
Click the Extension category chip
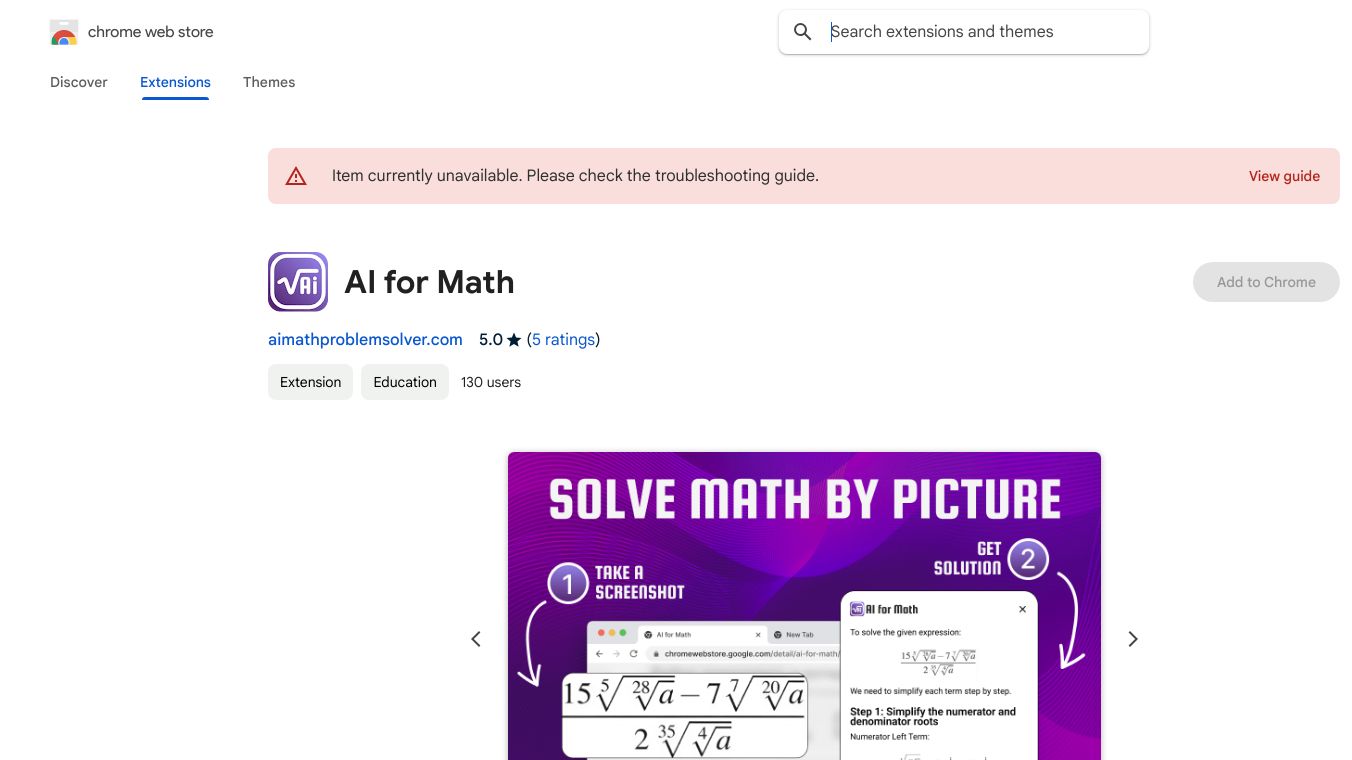click(310, 382)
